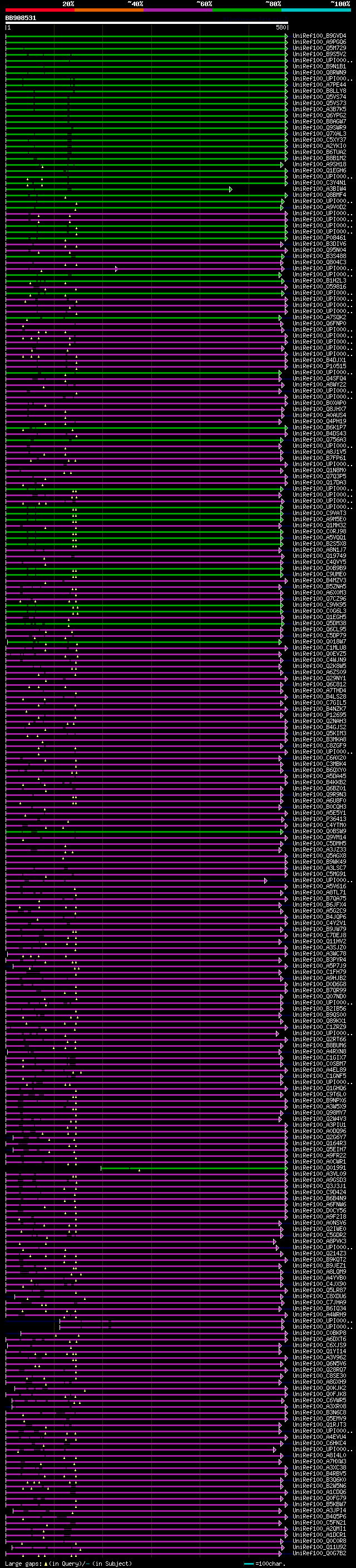
Task: Click UniRef100_Q0BSW9 label
Action: point(319,832)
